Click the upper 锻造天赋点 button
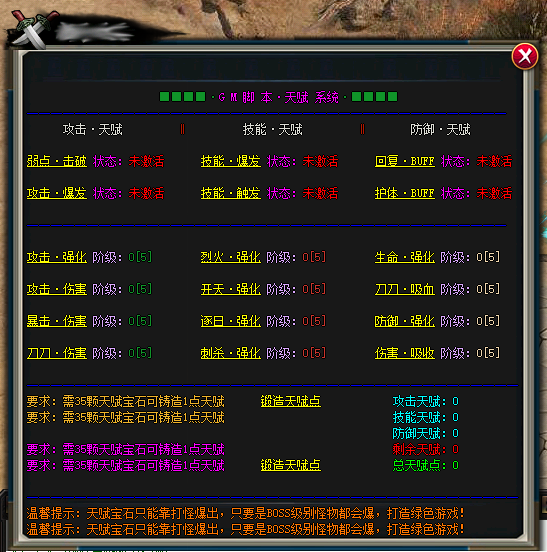The image size is (547, 552). click(x=291, y=401)
